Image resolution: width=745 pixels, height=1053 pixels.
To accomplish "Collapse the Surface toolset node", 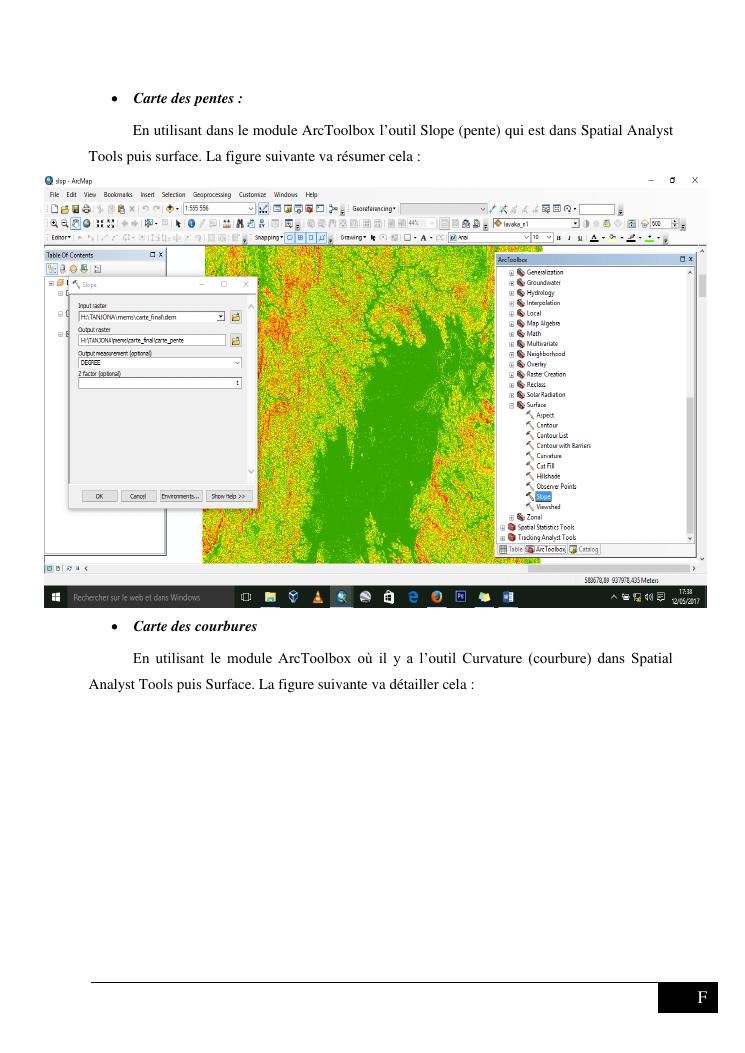I will click(512, 405).
